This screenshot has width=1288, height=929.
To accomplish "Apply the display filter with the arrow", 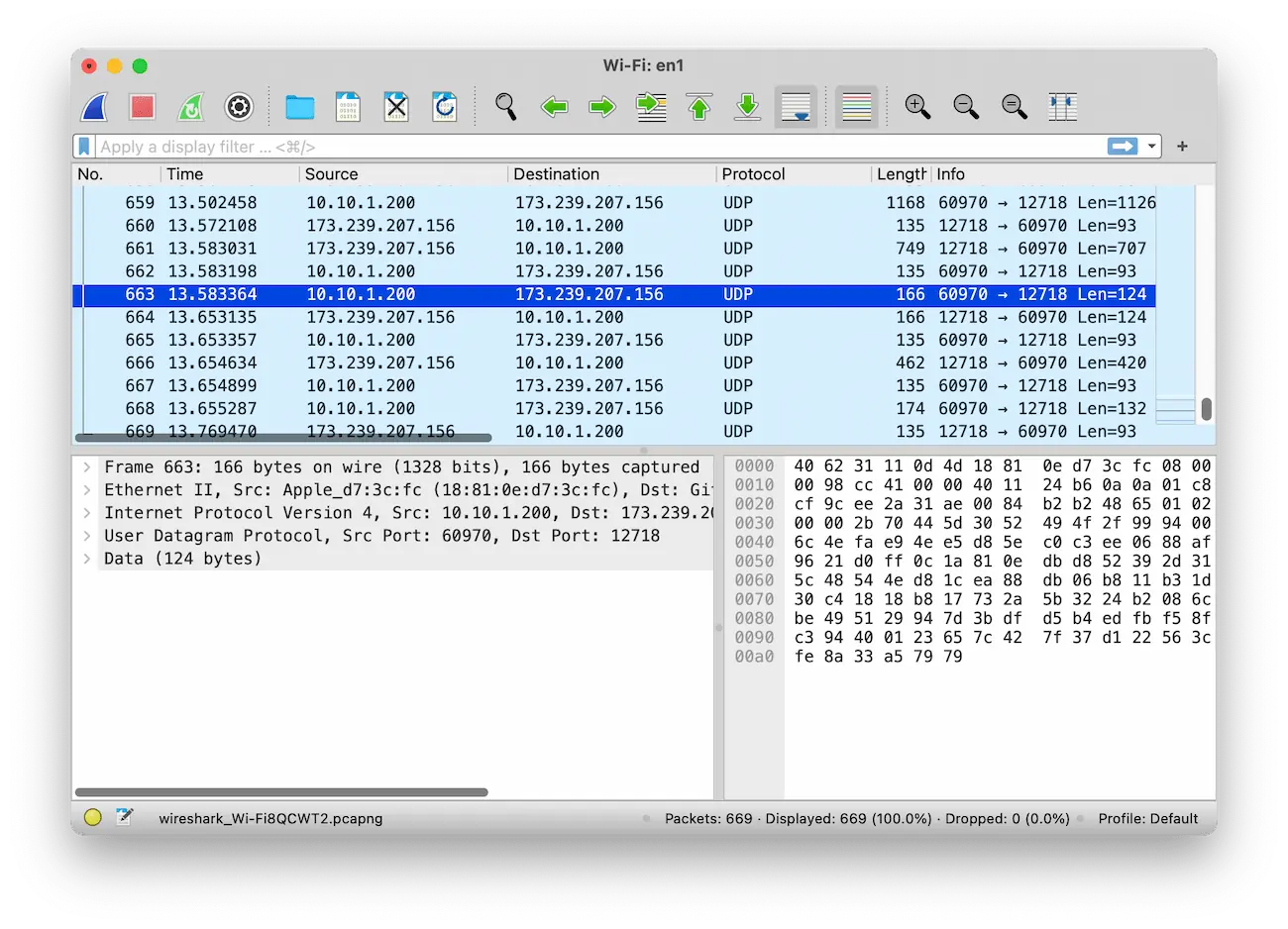I will [1125, 146].
